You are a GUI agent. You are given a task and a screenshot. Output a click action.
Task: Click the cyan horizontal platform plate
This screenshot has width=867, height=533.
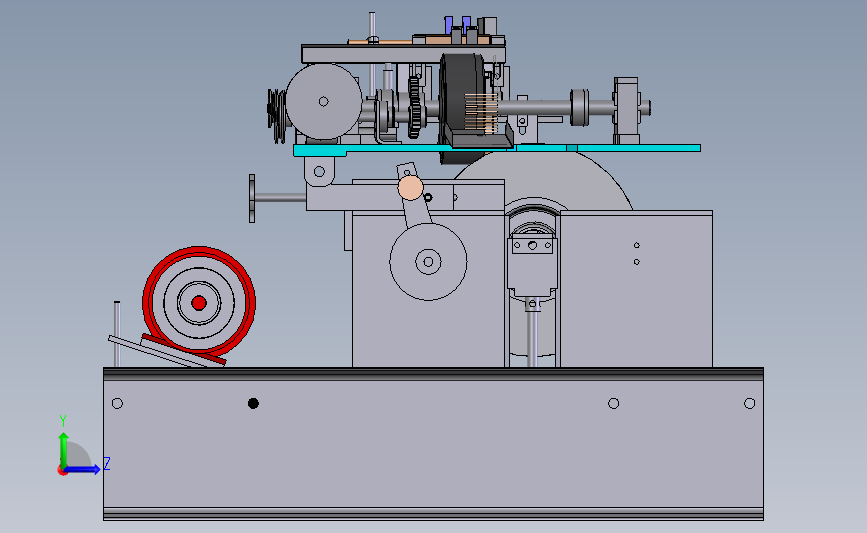497,149
